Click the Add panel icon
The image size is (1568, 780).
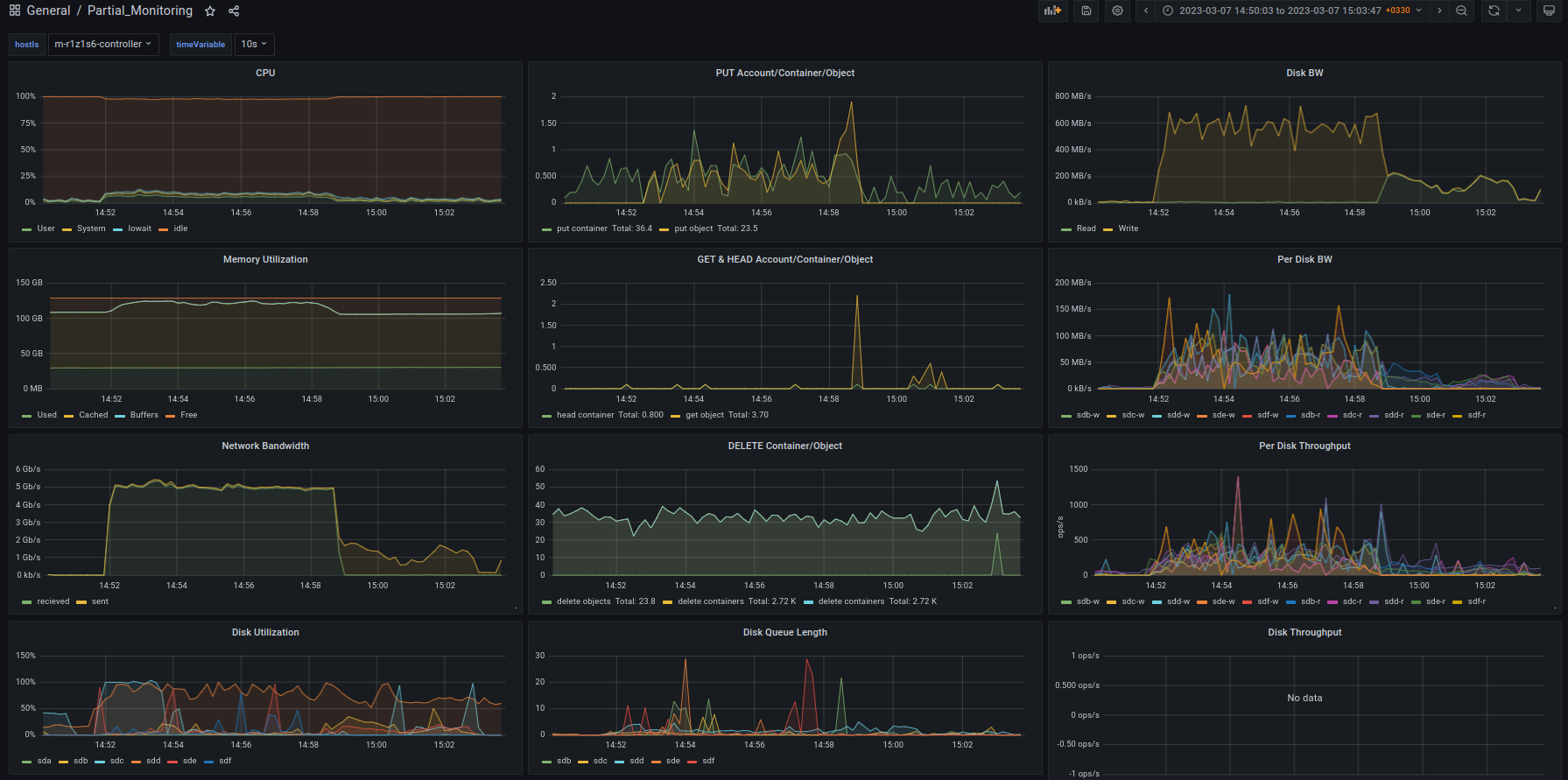click(x=1052, y=11)
